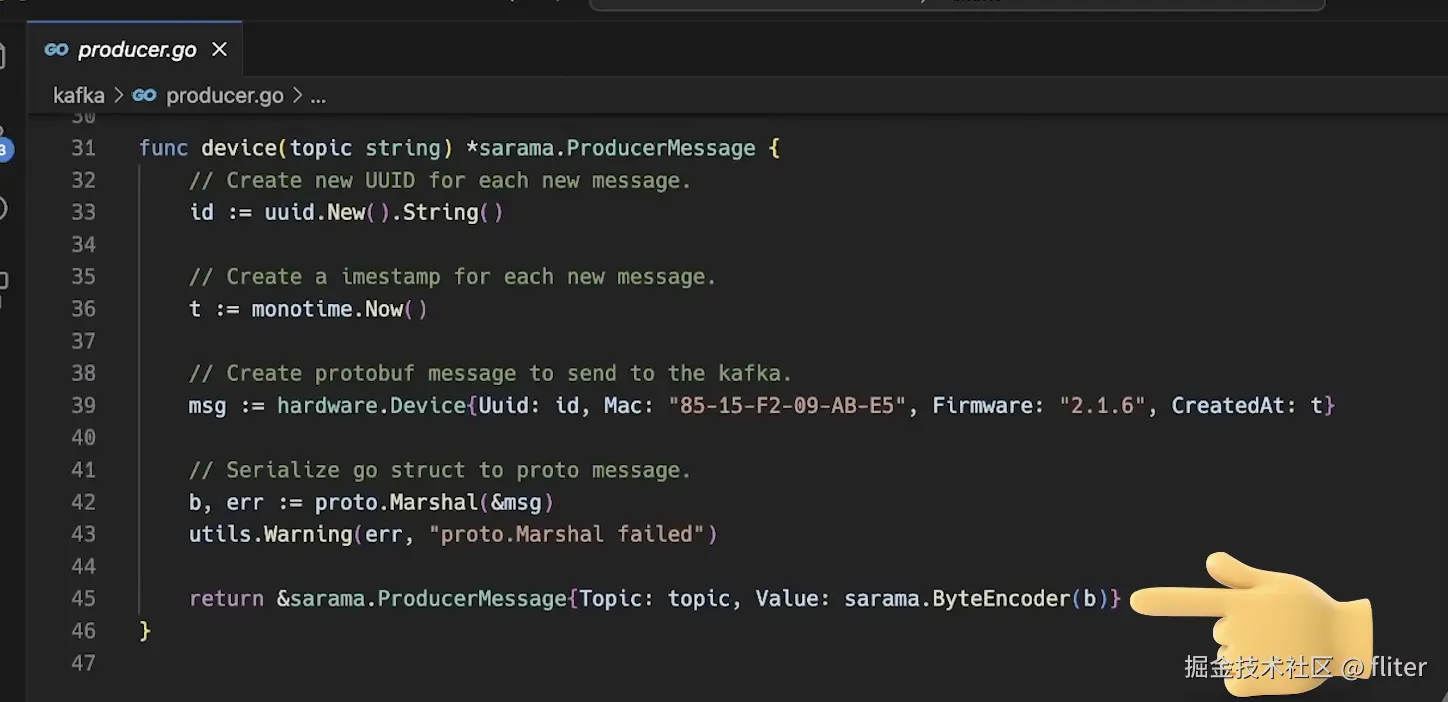Open the Explorer view in activity bar
The height and width of the screenshot is (702, 1448).
click(3, 55)
